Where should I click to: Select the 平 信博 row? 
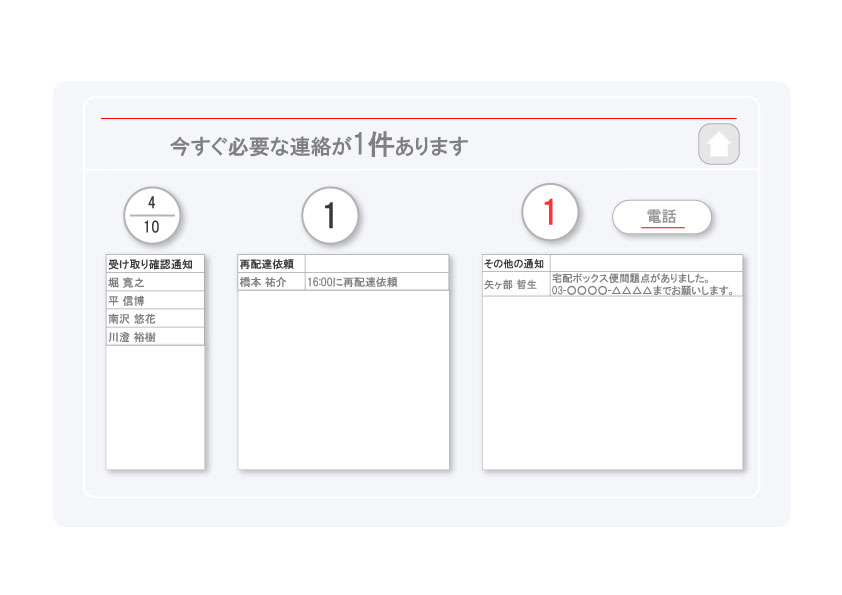coord(155,301)
